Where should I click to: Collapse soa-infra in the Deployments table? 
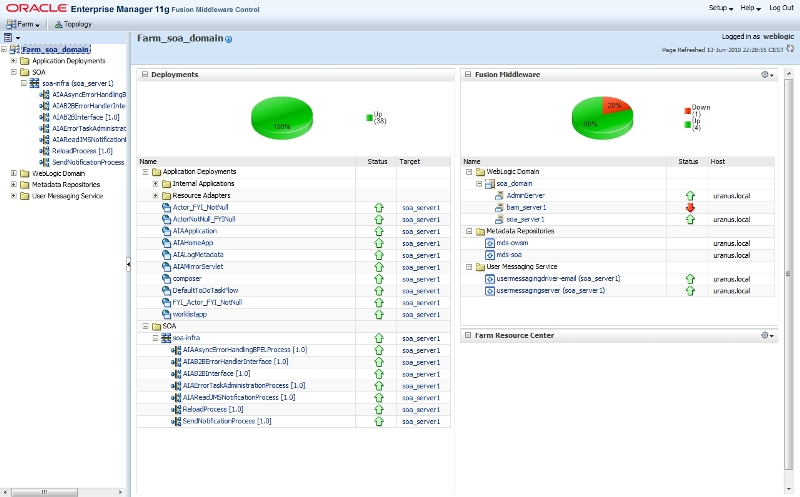(156, 338)
